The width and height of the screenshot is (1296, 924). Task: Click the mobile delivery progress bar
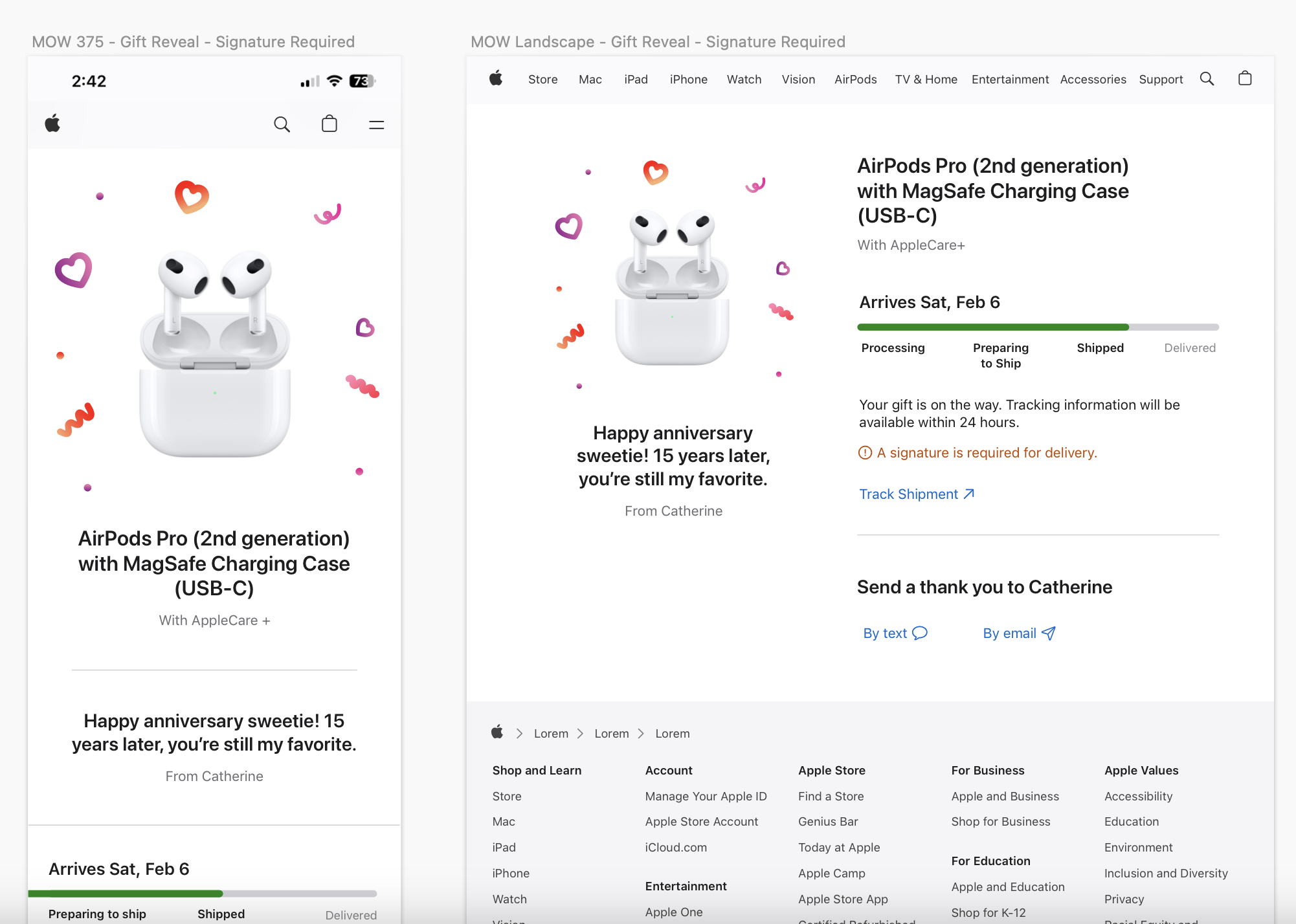point(203,894)
